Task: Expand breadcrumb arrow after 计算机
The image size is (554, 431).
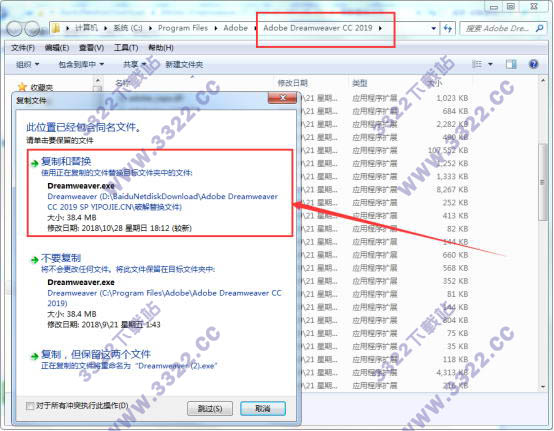Action: (x=105, y=28)
